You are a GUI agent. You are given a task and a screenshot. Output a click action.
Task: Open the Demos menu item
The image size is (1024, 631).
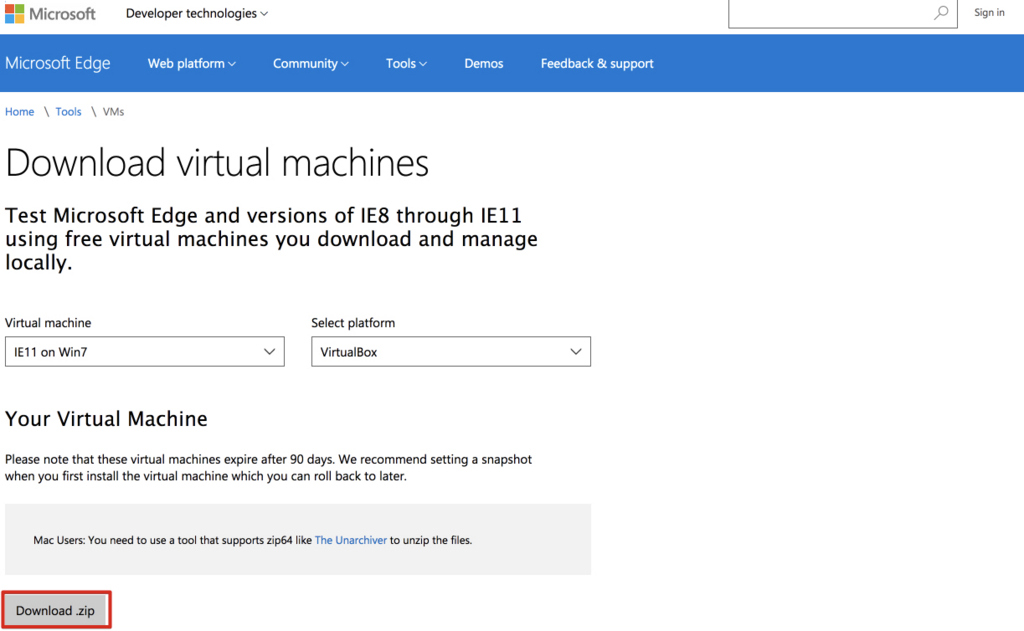[x=483, y=63]
